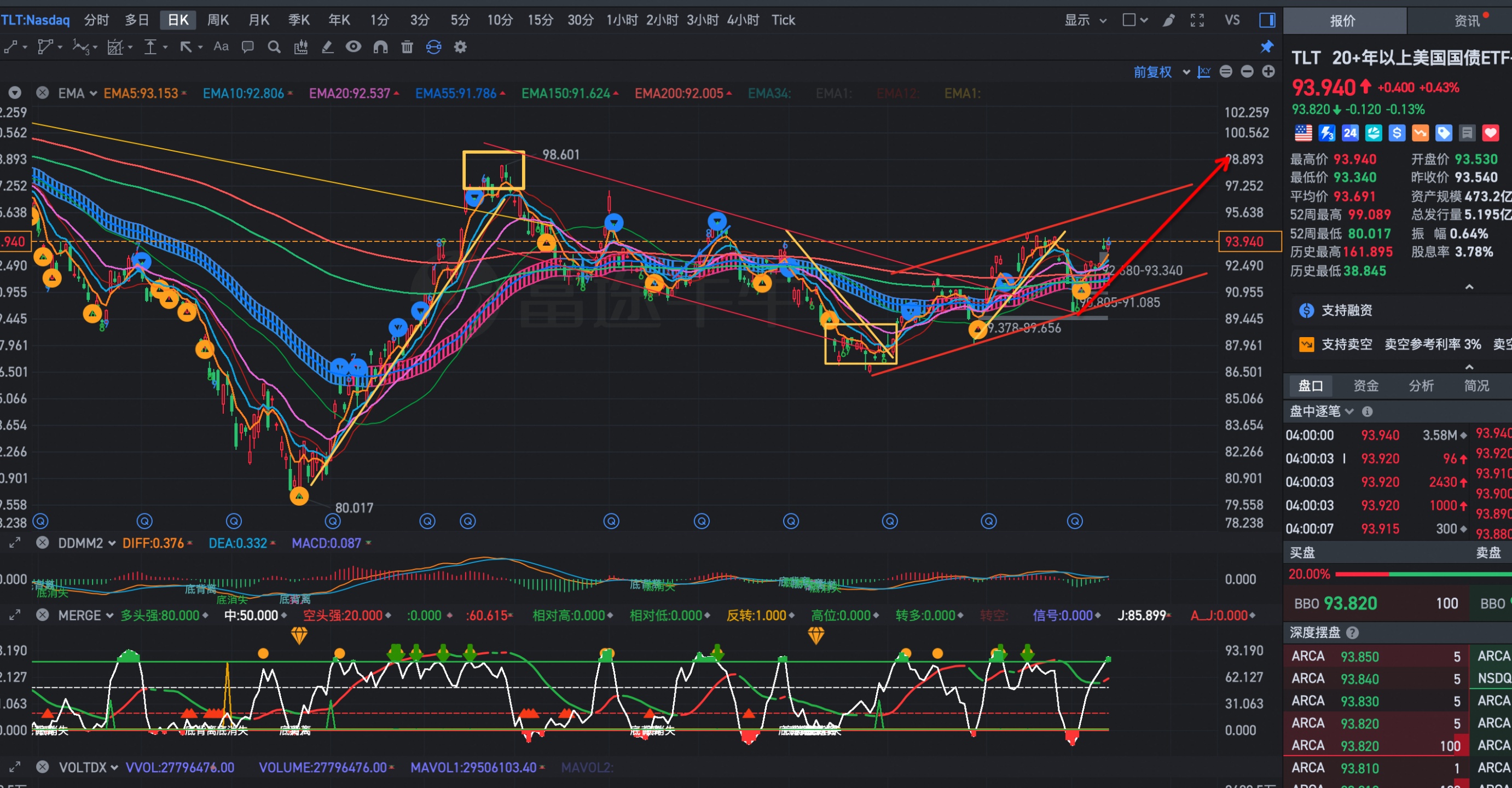Click the plus zoom-in chart icon
Viewport: 1512px width, 788px height.
pos(1268,72)
